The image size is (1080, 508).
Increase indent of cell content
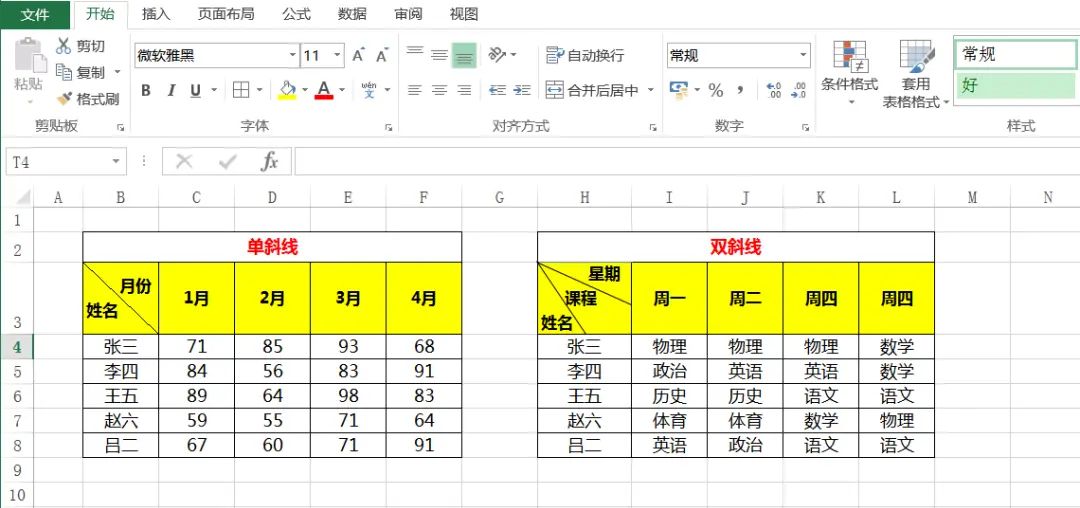(522, 90)
